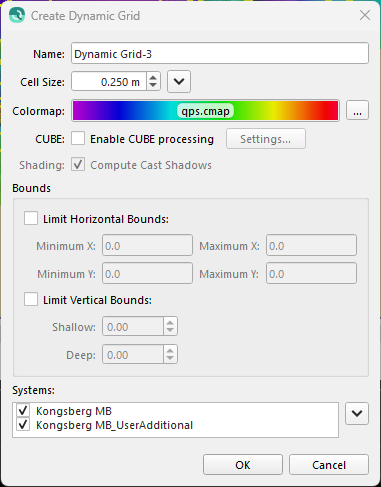381x487 pixels.
Task: Cancel creating the dynamic grid
Action: 329,465
